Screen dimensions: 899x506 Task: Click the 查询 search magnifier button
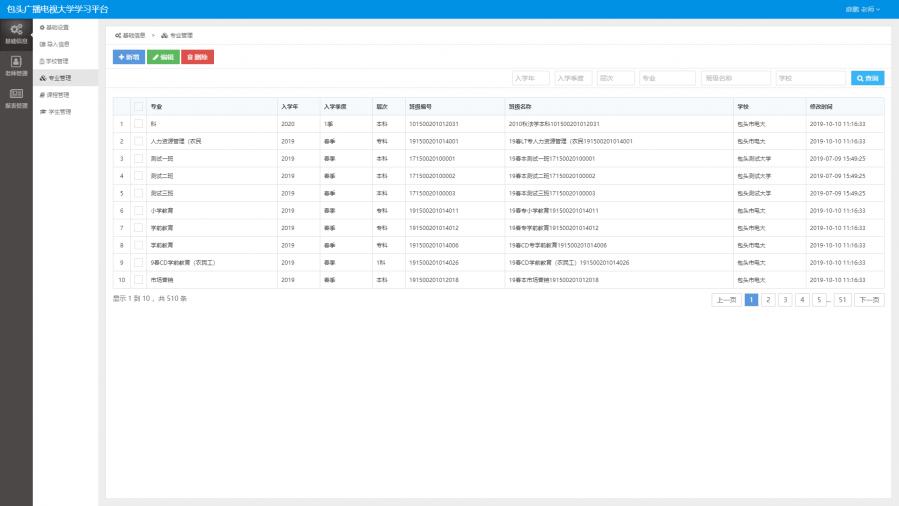pos(867,78)
